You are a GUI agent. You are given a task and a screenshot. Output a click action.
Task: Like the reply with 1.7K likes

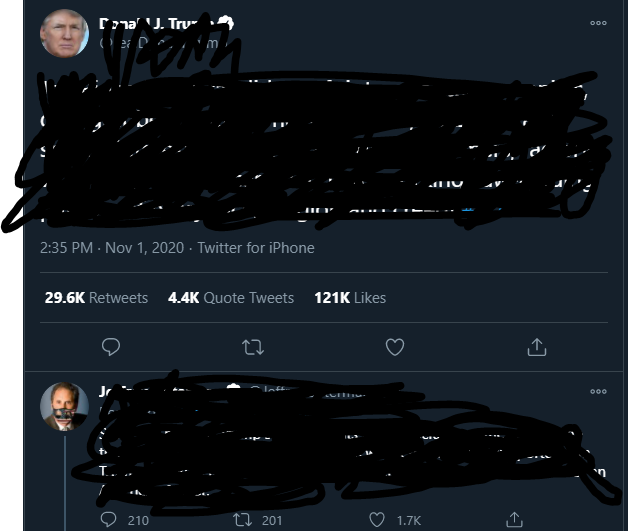pos(377,520)
